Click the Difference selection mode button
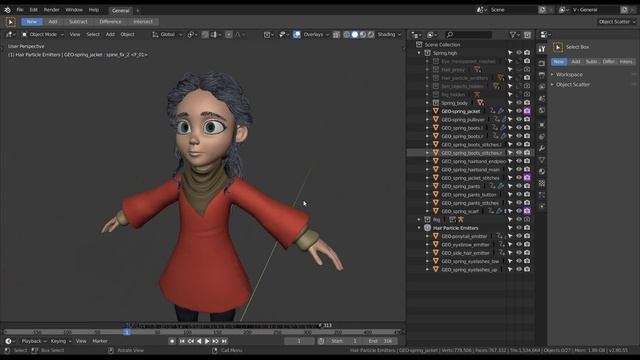 pos(111,22)
